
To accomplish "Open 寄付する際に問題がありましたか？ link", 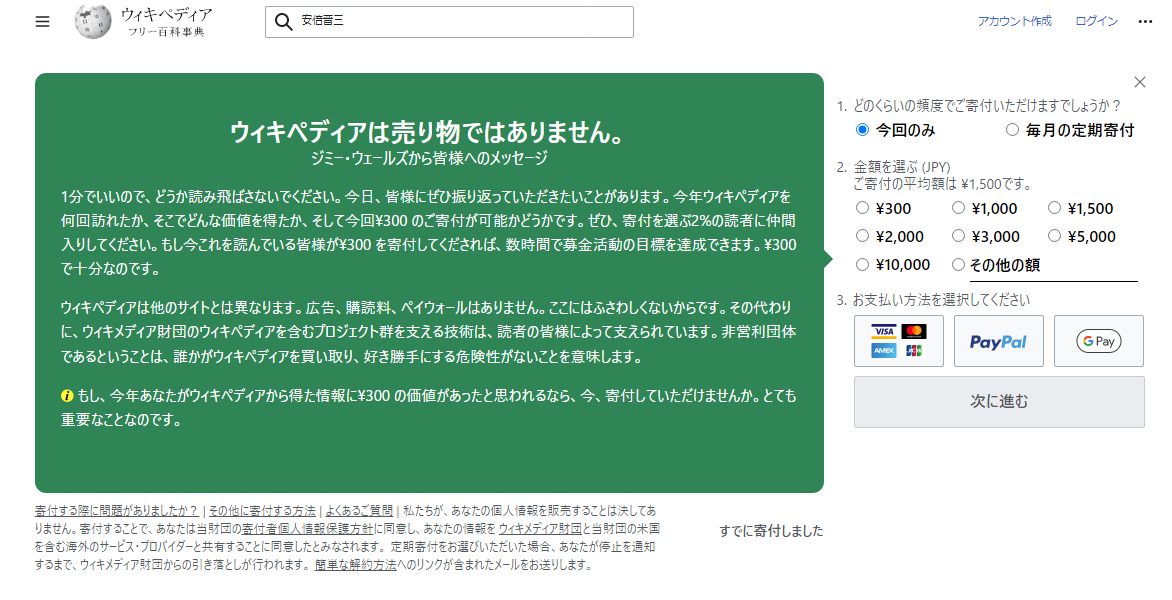I will click(117, 511).
